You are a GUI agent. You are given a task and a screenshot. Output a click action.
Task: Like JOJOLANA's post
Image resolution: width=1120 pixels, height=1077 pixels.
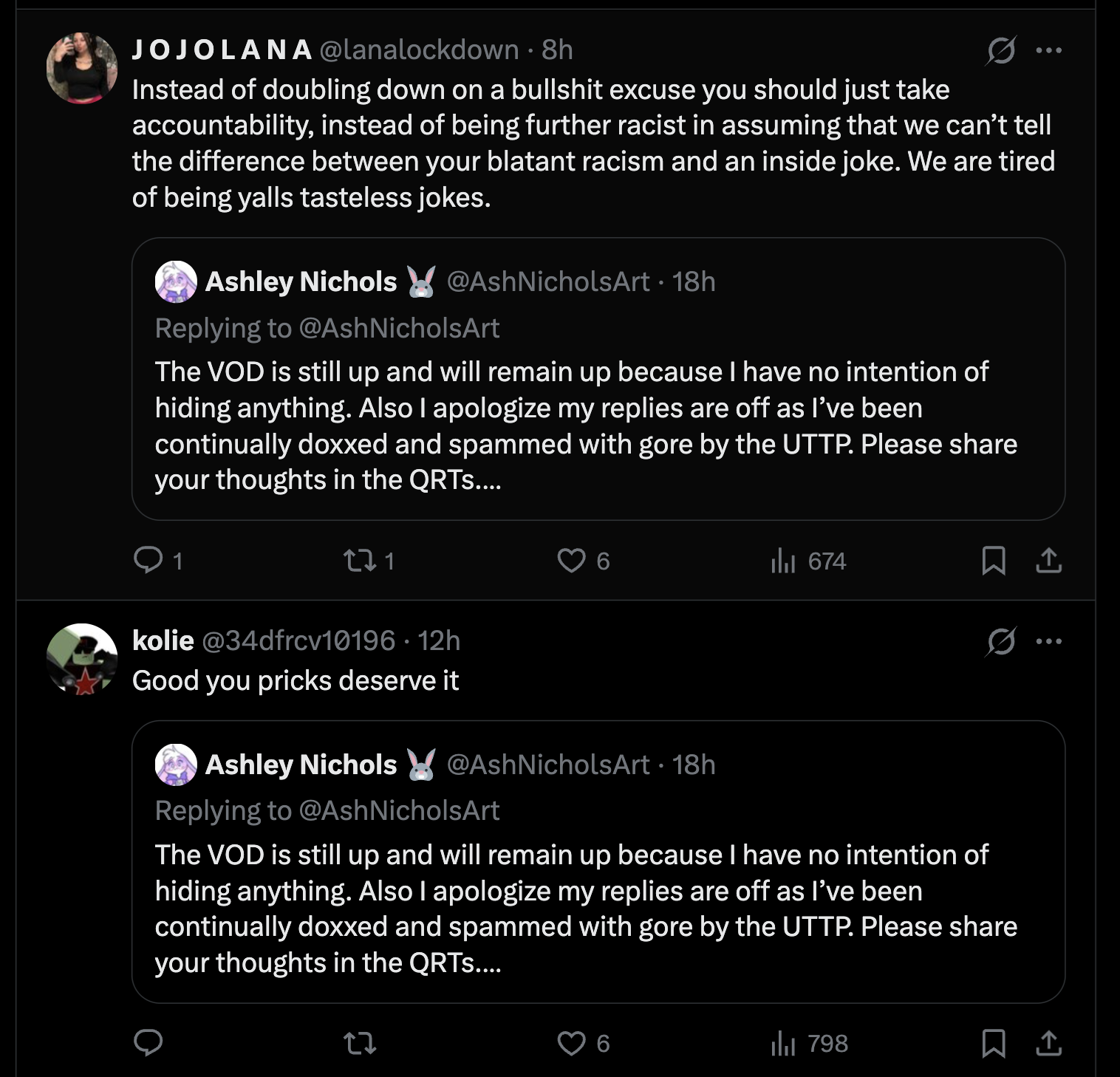(572, 561)
